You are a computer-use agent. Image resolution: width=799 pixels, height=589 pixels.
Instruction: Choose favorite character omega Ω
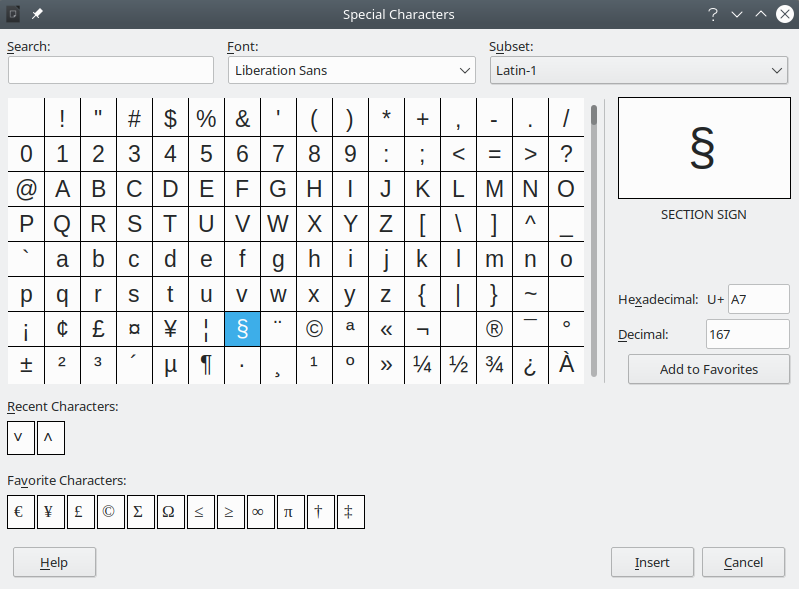(x=171, y=512)
